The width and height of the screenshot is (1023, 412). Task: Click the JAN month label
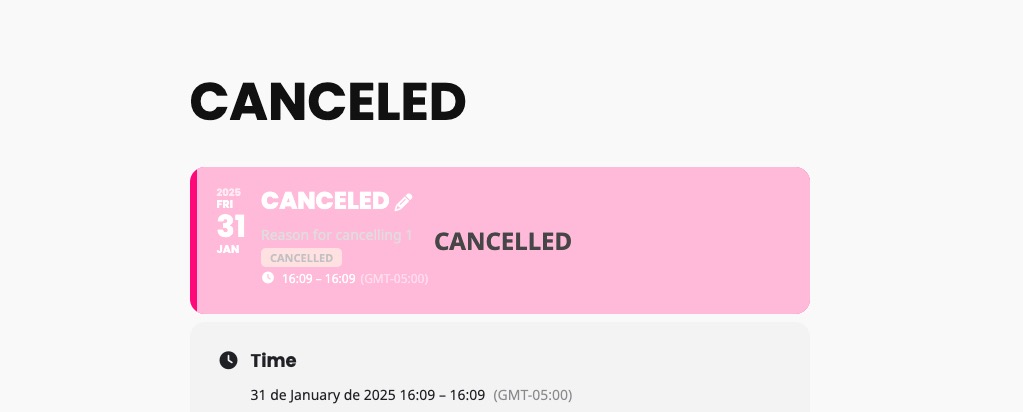pyautogui.click(x=228, y=249)
